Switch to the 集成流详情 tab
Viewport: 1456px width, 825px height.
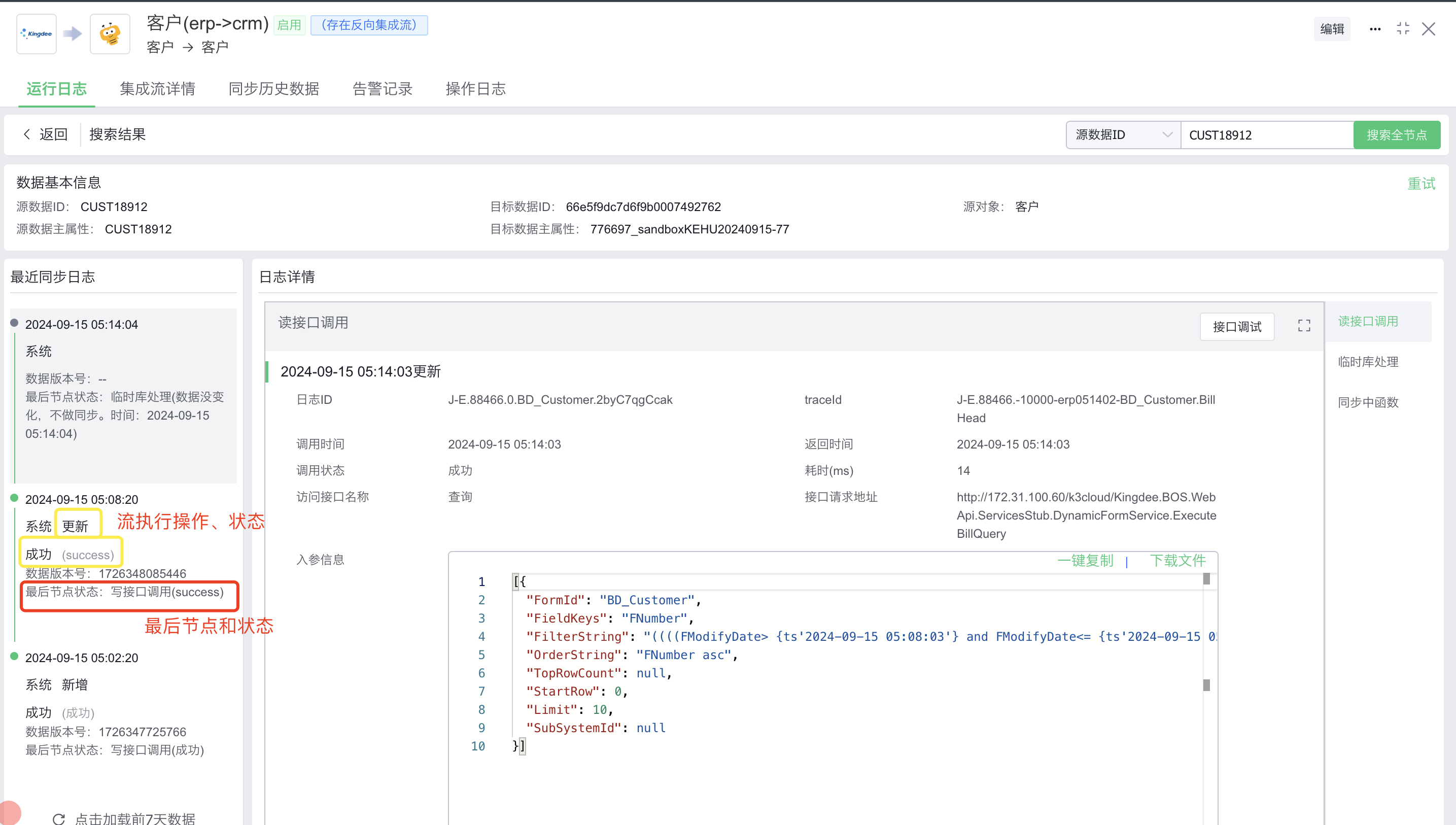click(157, 89)
